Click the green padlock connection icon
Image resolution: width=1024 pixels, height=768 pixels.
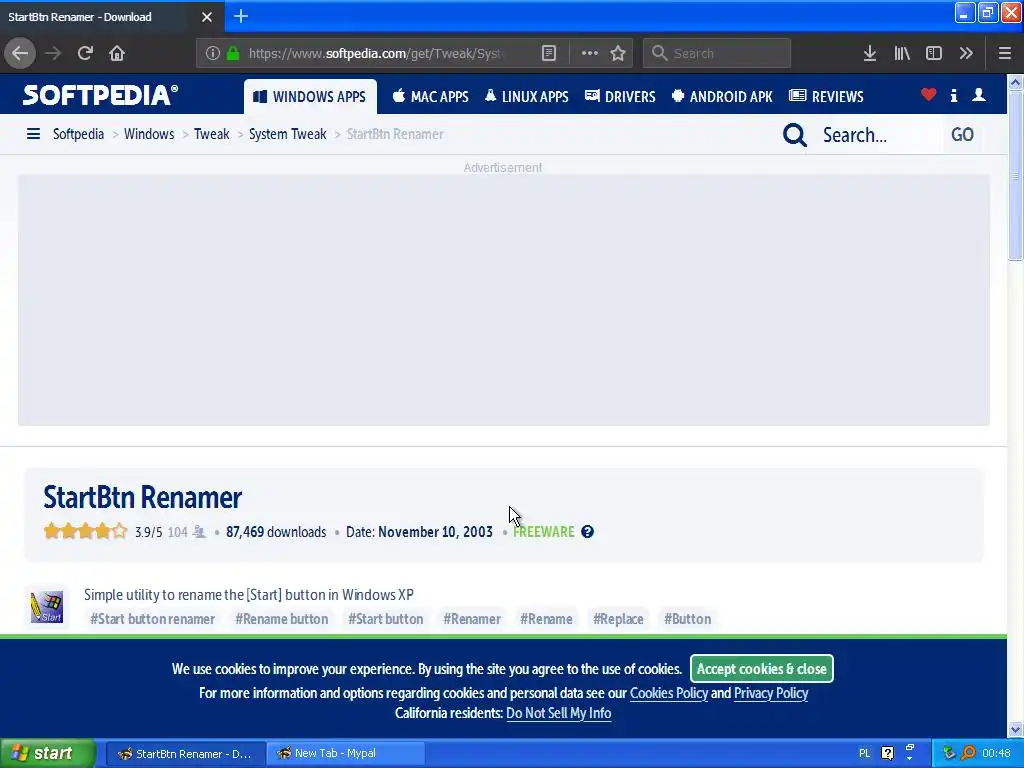tap(232, 53)
